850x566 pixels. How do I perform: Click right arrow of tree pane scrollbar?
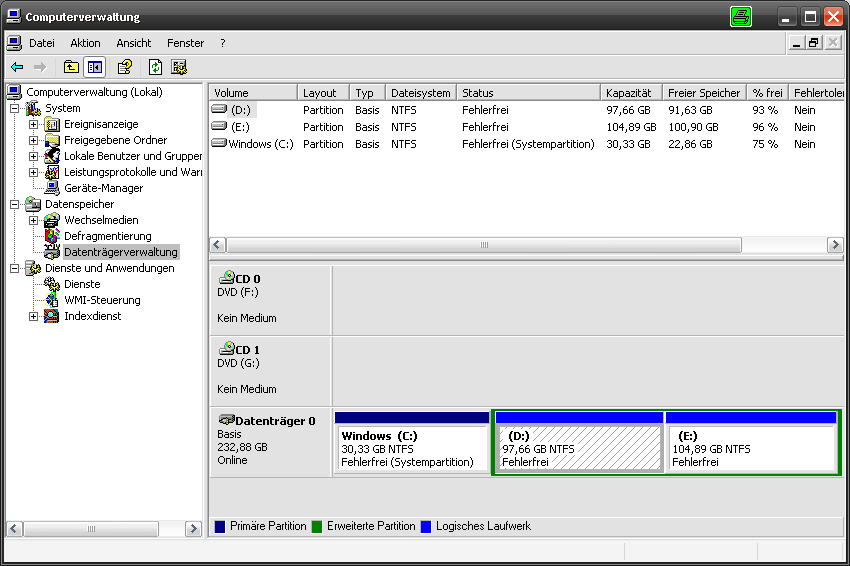point(193,529)
